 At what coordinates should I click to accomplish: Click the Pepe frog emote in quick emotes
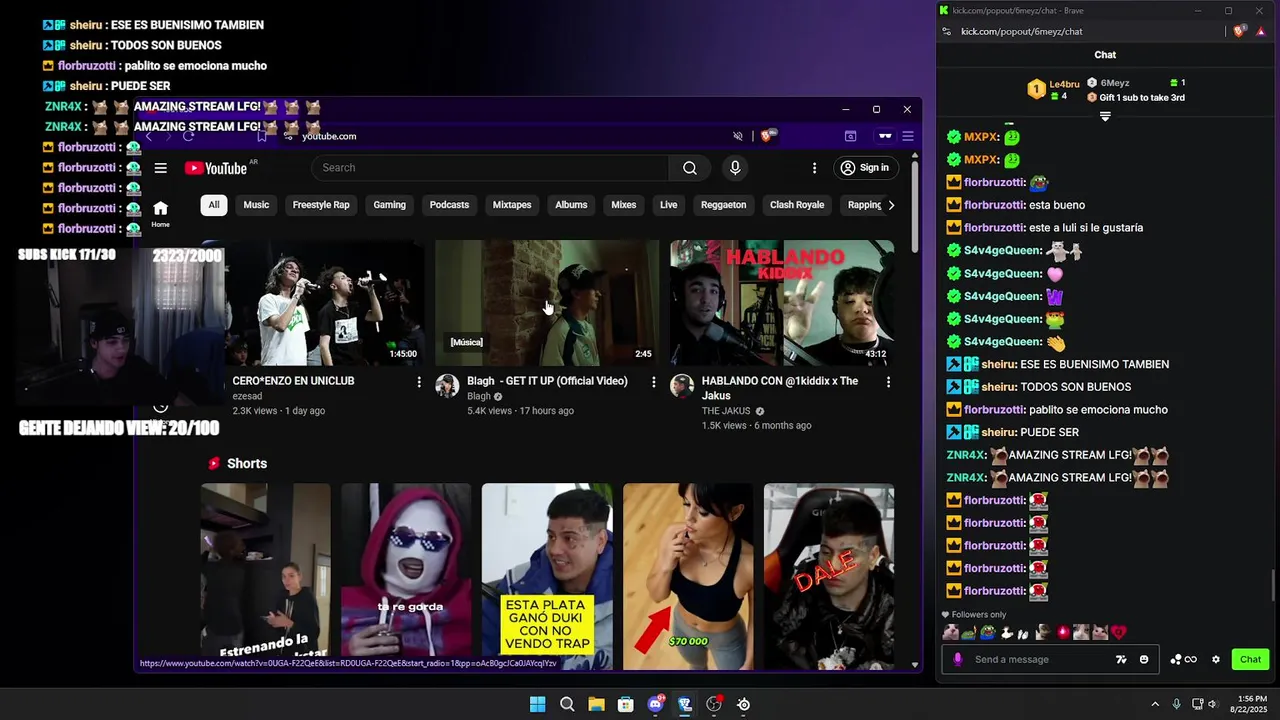(x=987, y=632)
